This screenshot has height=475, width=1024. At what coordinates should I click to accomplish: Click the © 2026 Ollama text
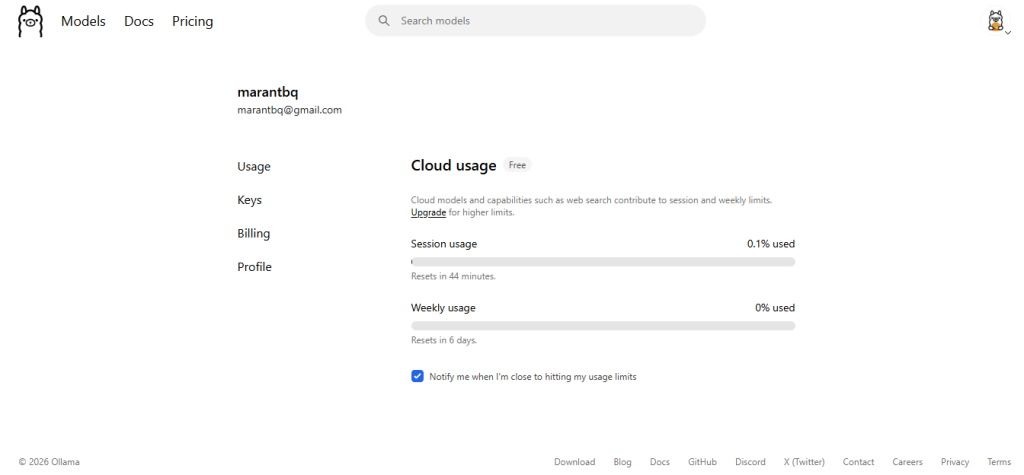[49, 462]
